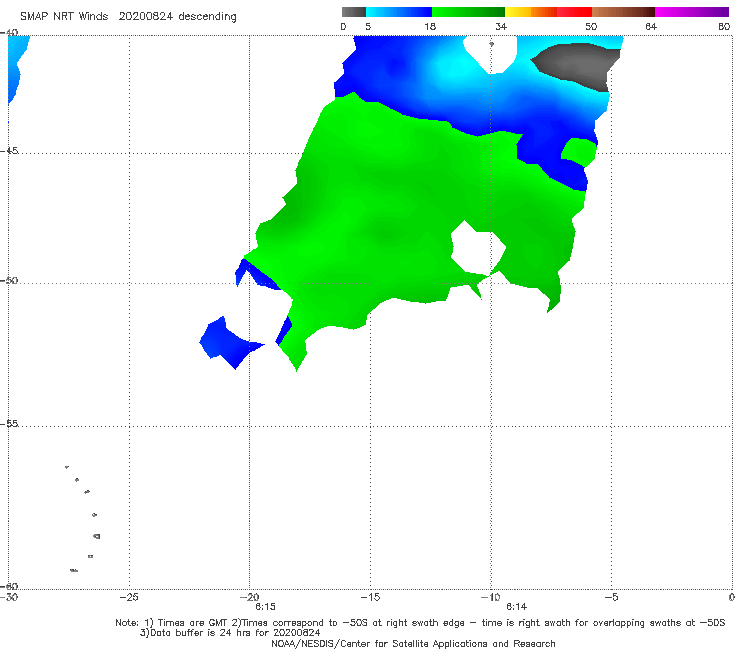Click the small green patch surrounded by blue
The width and height of the screenshot is (740, 650).
click(x=579, y=152)
